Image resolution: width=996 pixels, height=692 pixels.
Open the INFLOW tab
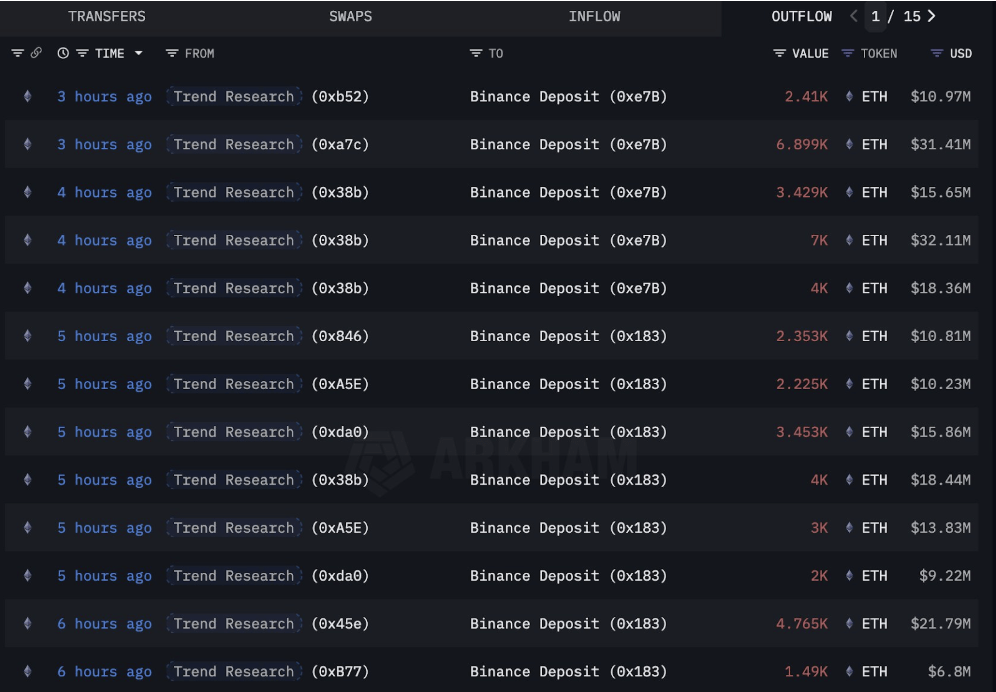click(x=594, y=17)
